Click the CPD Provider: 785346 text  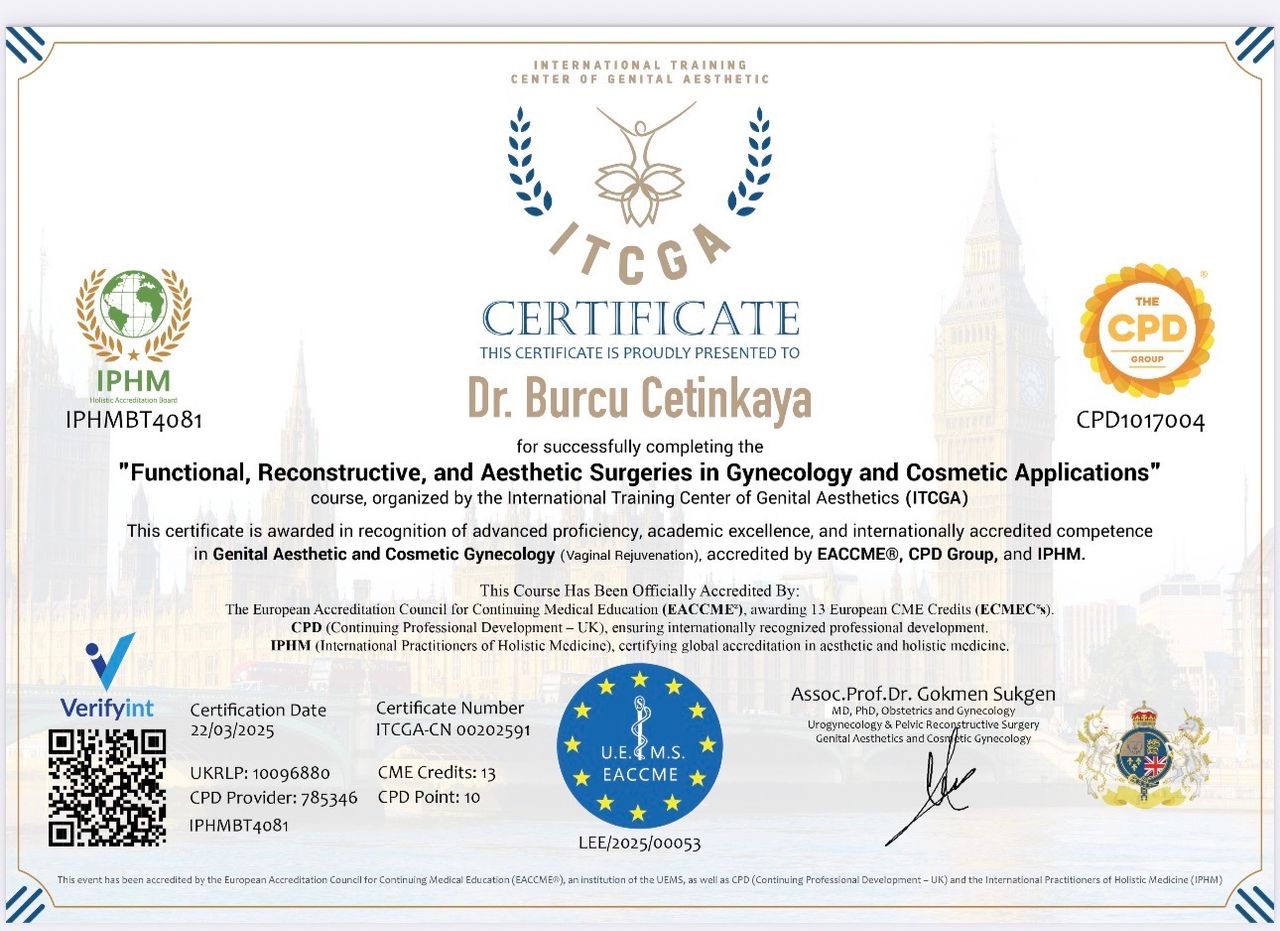point(273,798)
